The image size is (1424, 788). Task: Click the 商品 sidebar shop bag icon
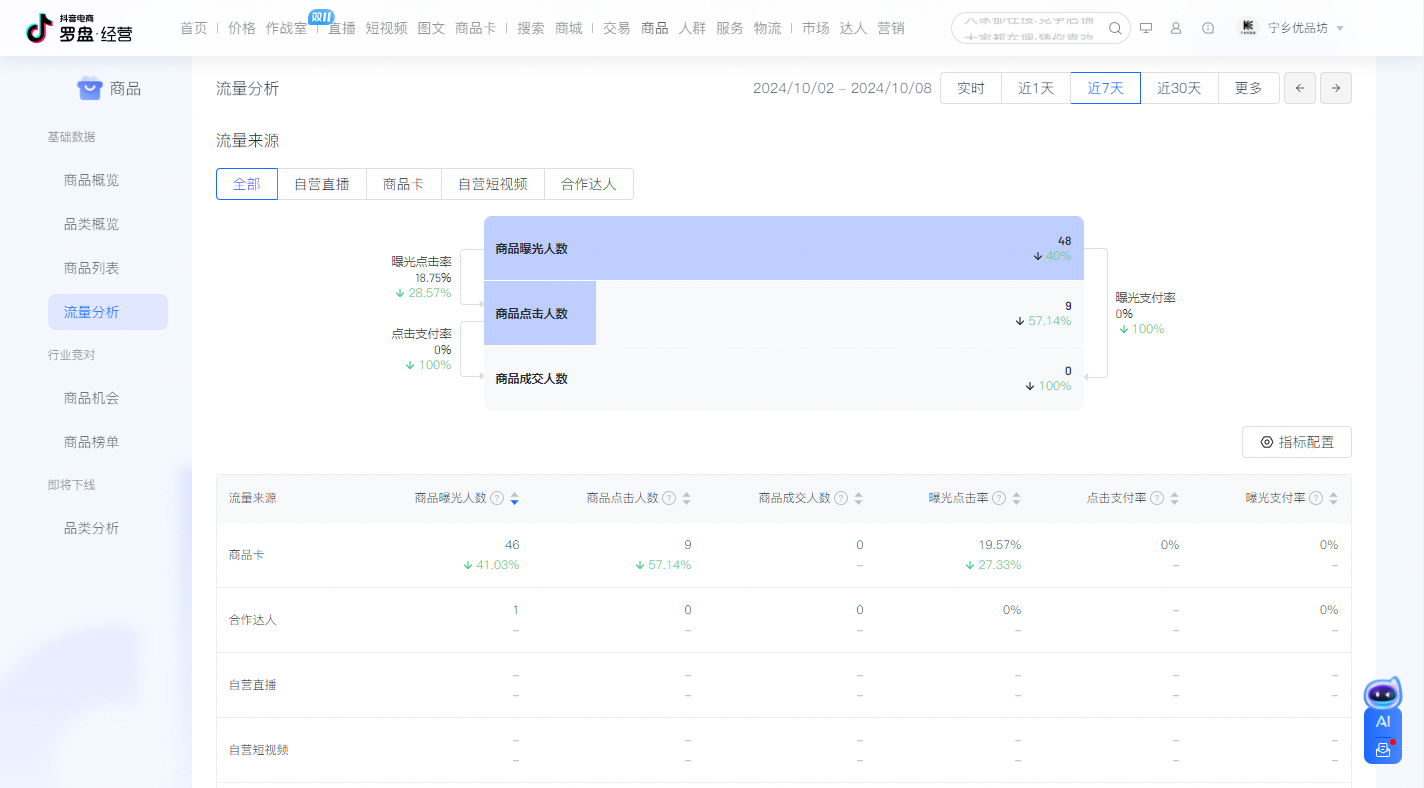(x=90, y=89)
